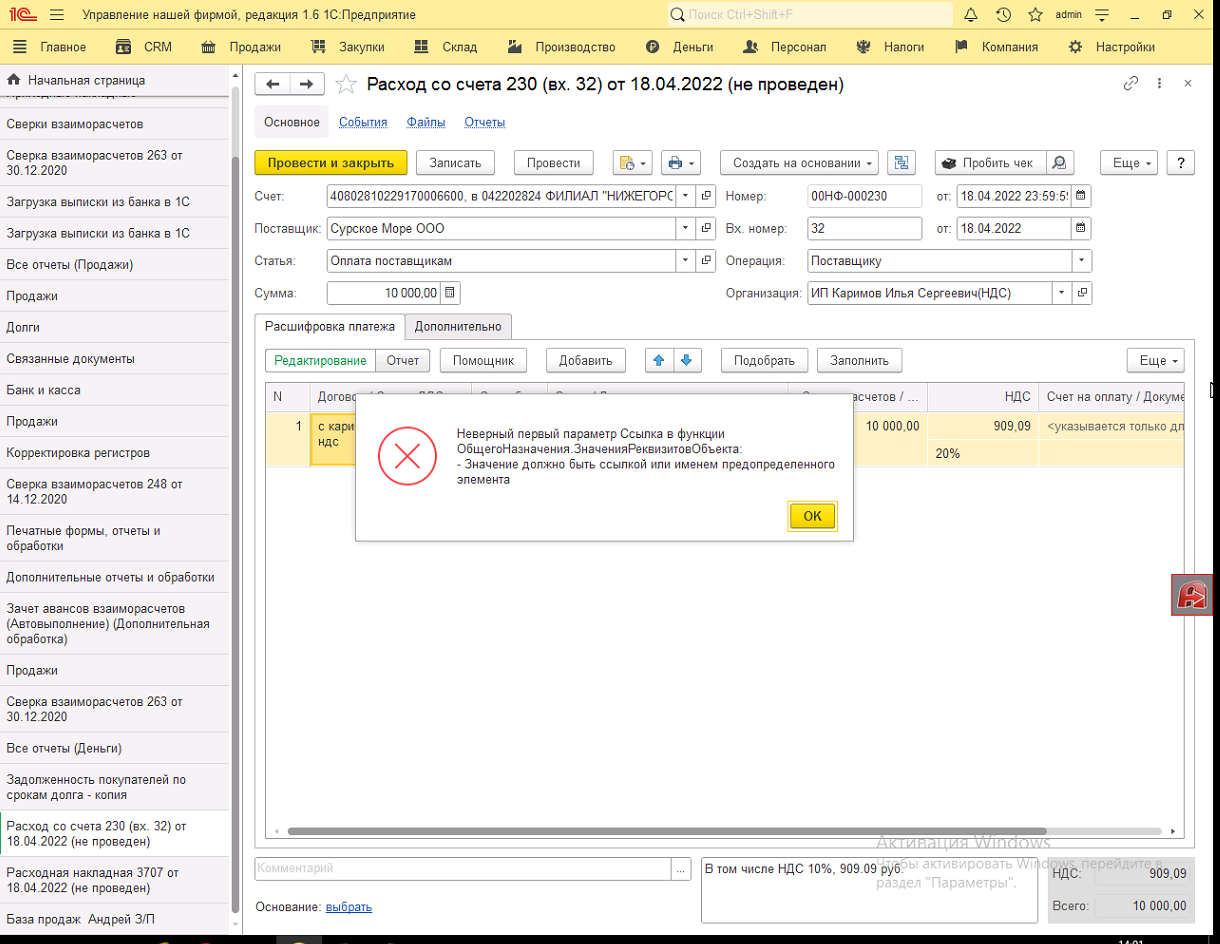1220x944 pixels.
Task: Open Расходная накладная 3707 in the left panel
Action: click(115, 880)
